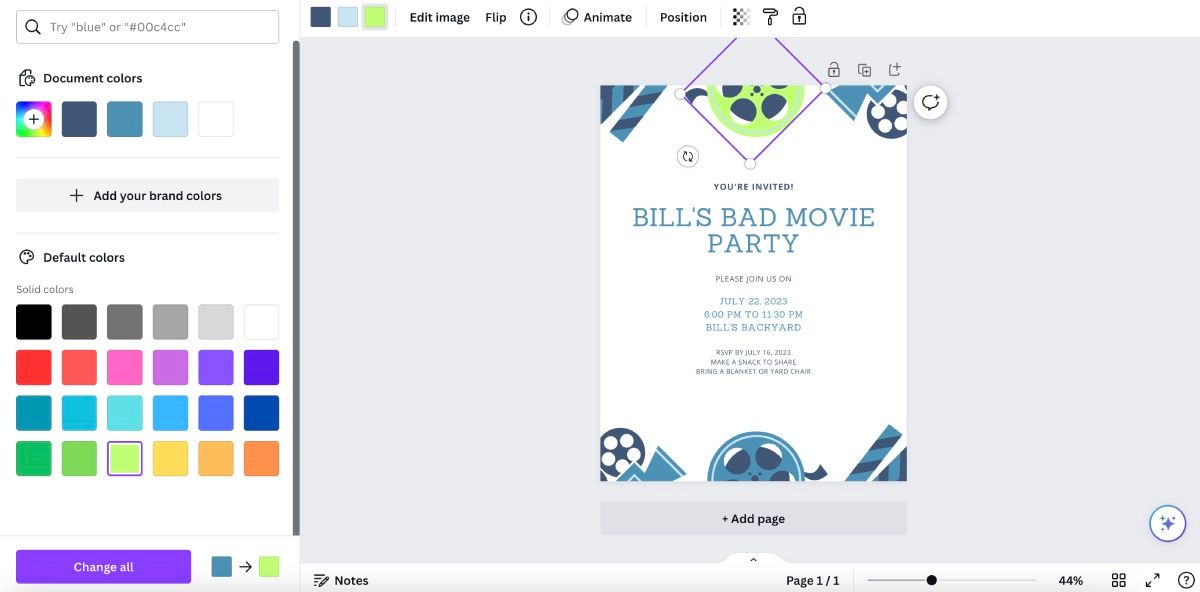
Task: Click the transparency checkerboard icon
Action: (741, 17)
